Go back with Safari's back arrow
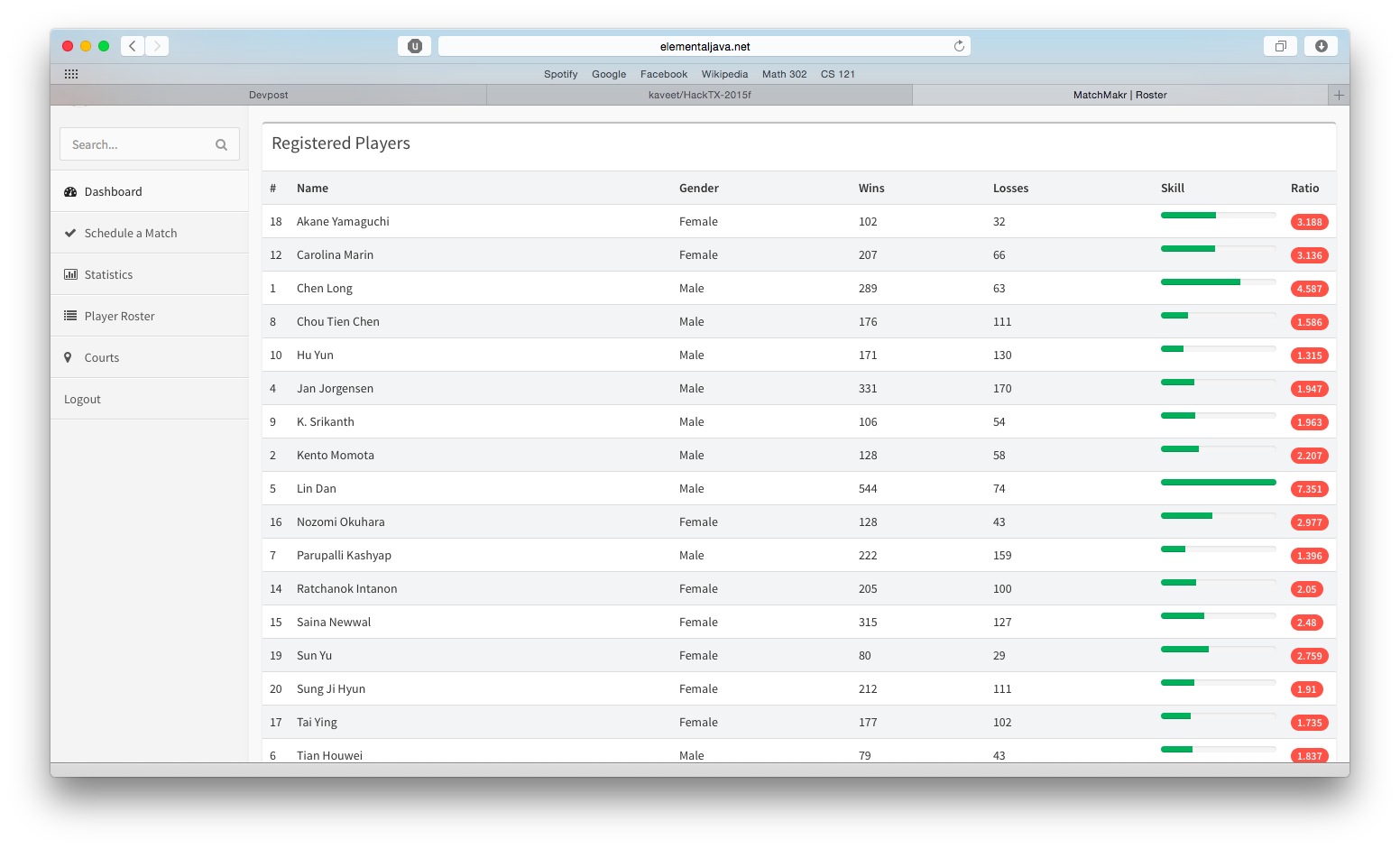 pos(133,46)
